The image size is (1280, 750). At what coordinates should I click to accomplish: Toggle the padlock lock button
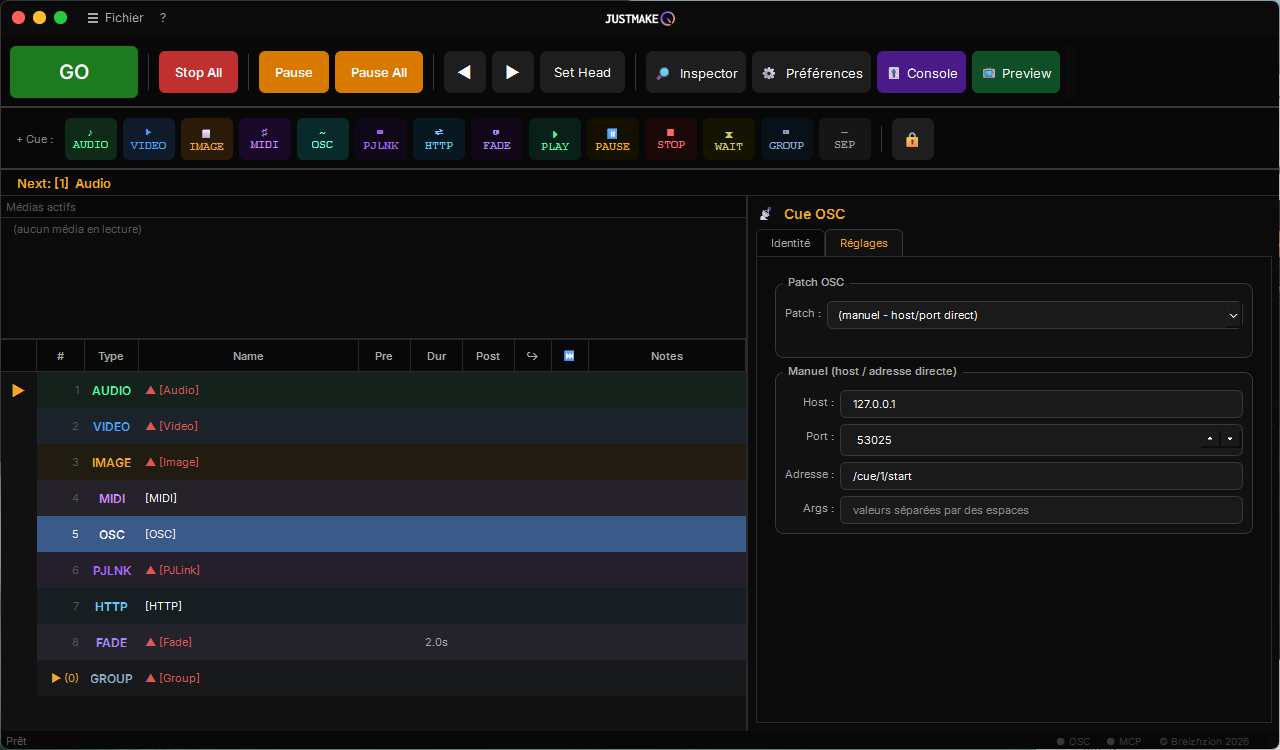pyautogui.click(x=913, y=139)
